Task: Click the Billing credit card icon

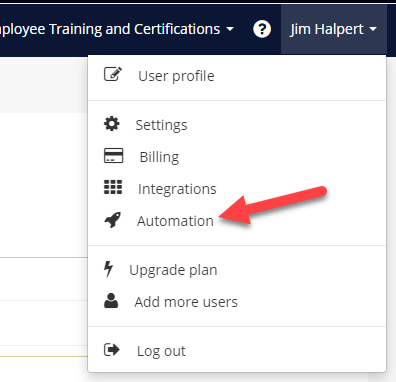Action: tap(113, 156)
